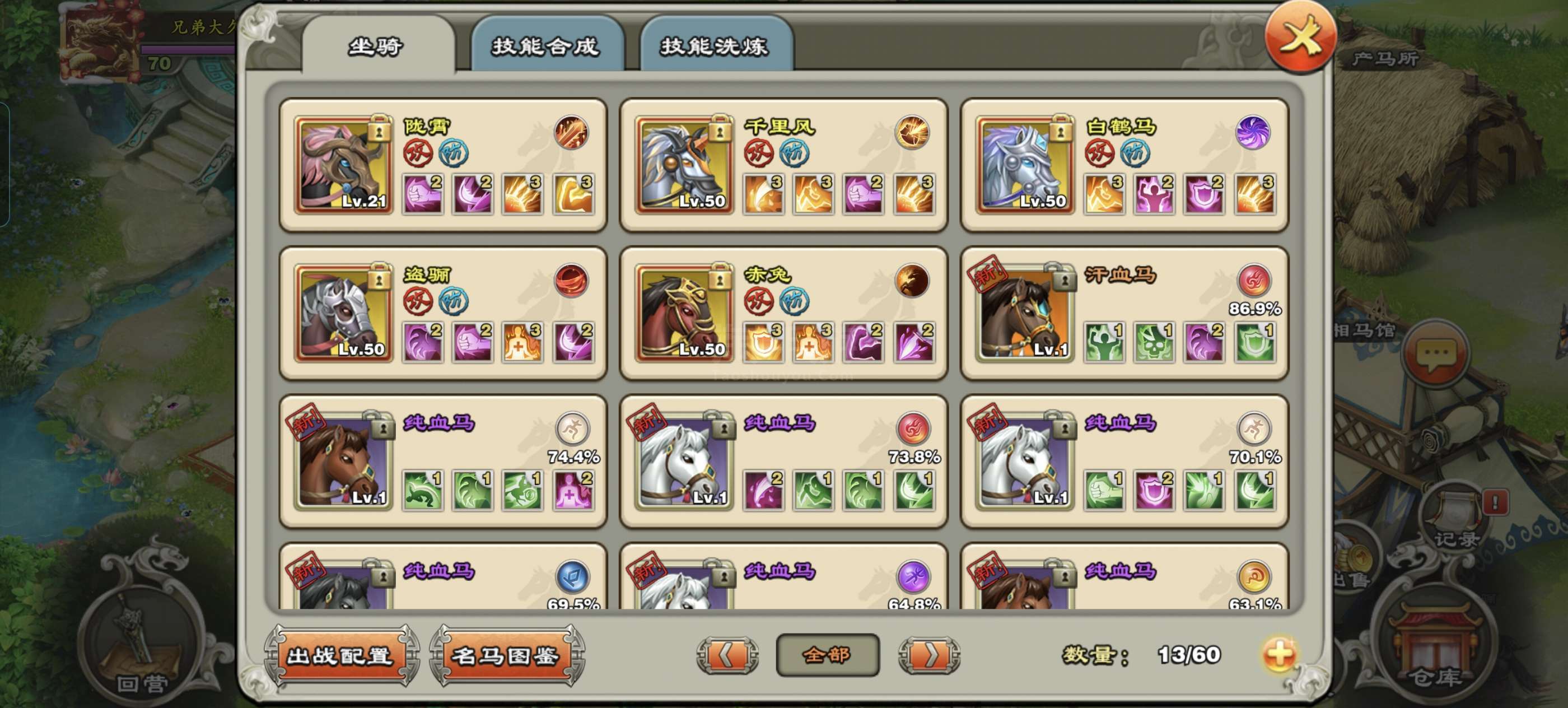Open the 技能洗炼 tab
Image resolution: width=1568 pixels, height=708 pixels.
715,45
